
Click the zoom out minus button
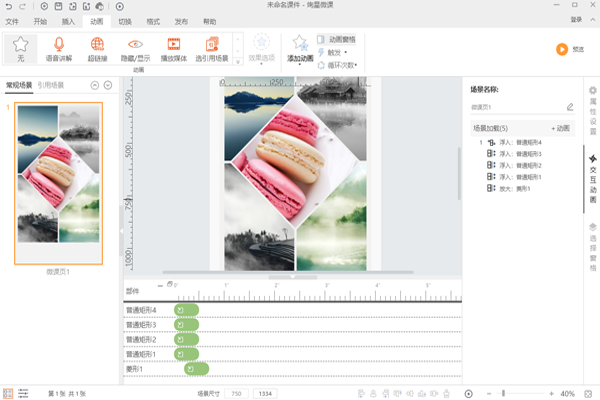tap(489, 393)
